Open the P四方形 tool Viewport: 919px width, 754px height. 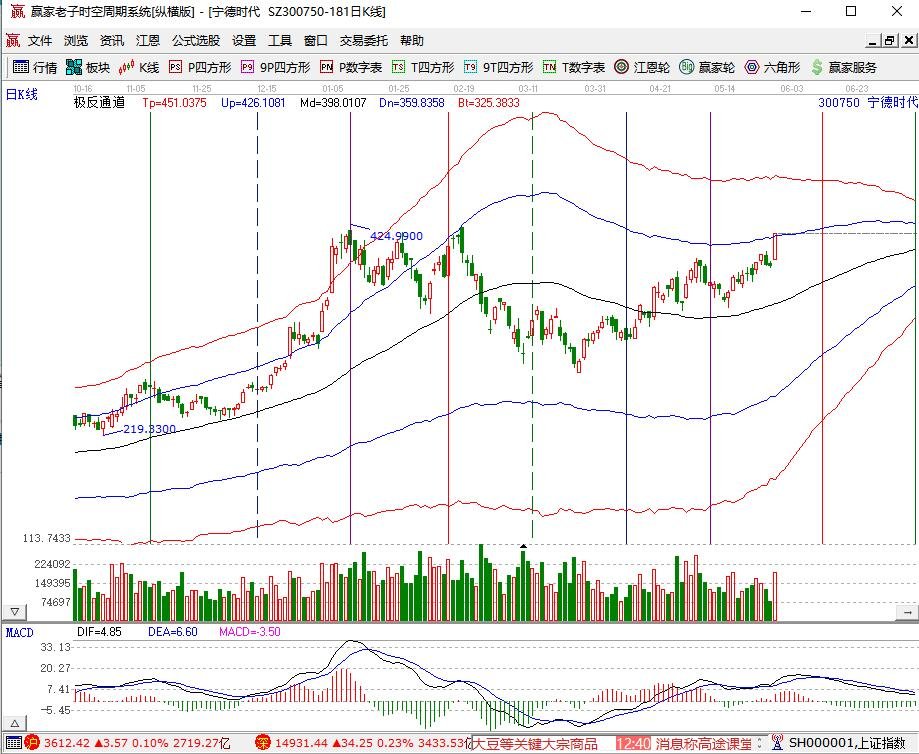(x=200, y=67)
